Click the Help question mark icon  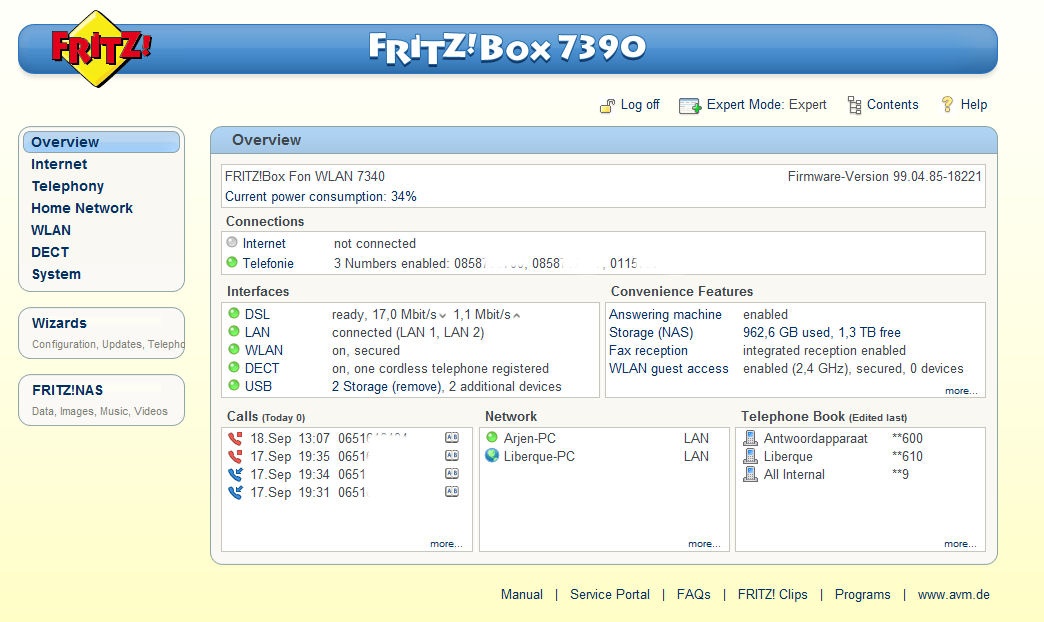[947, 105]
